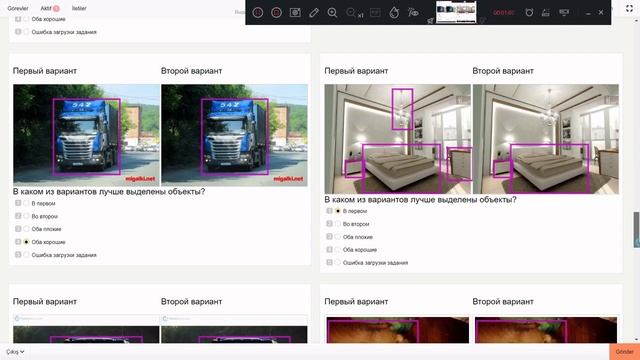Viewport: 640px width, 360px height.
Task: Toggle the spotlight eye effect icon
Action: click(x=413, y=13)
